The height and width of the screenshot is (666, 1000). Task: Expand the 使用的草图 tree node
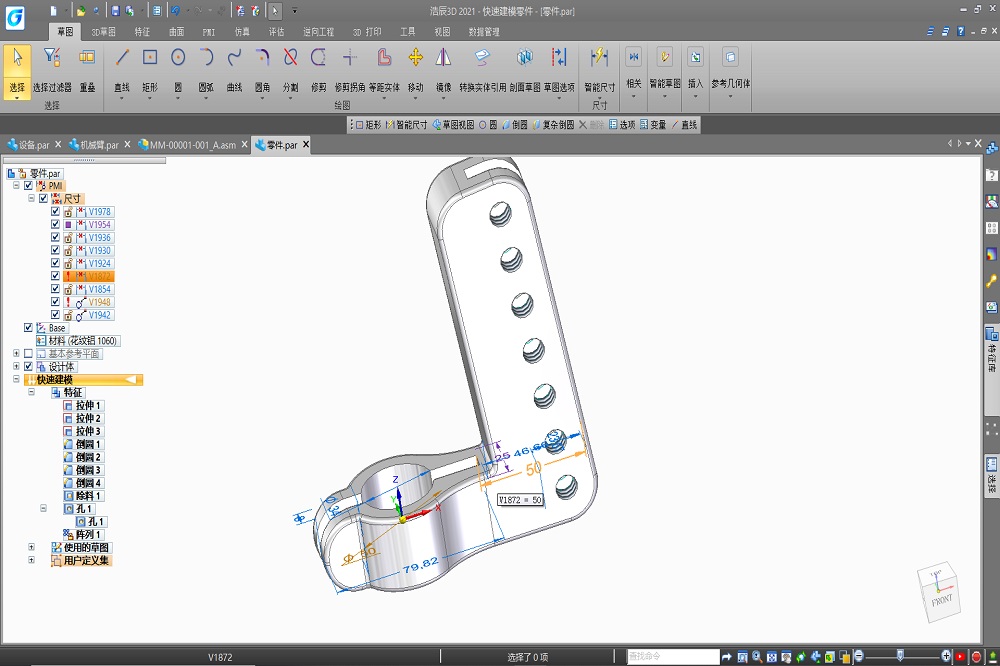pyautogui.click(x=31, y=548)
